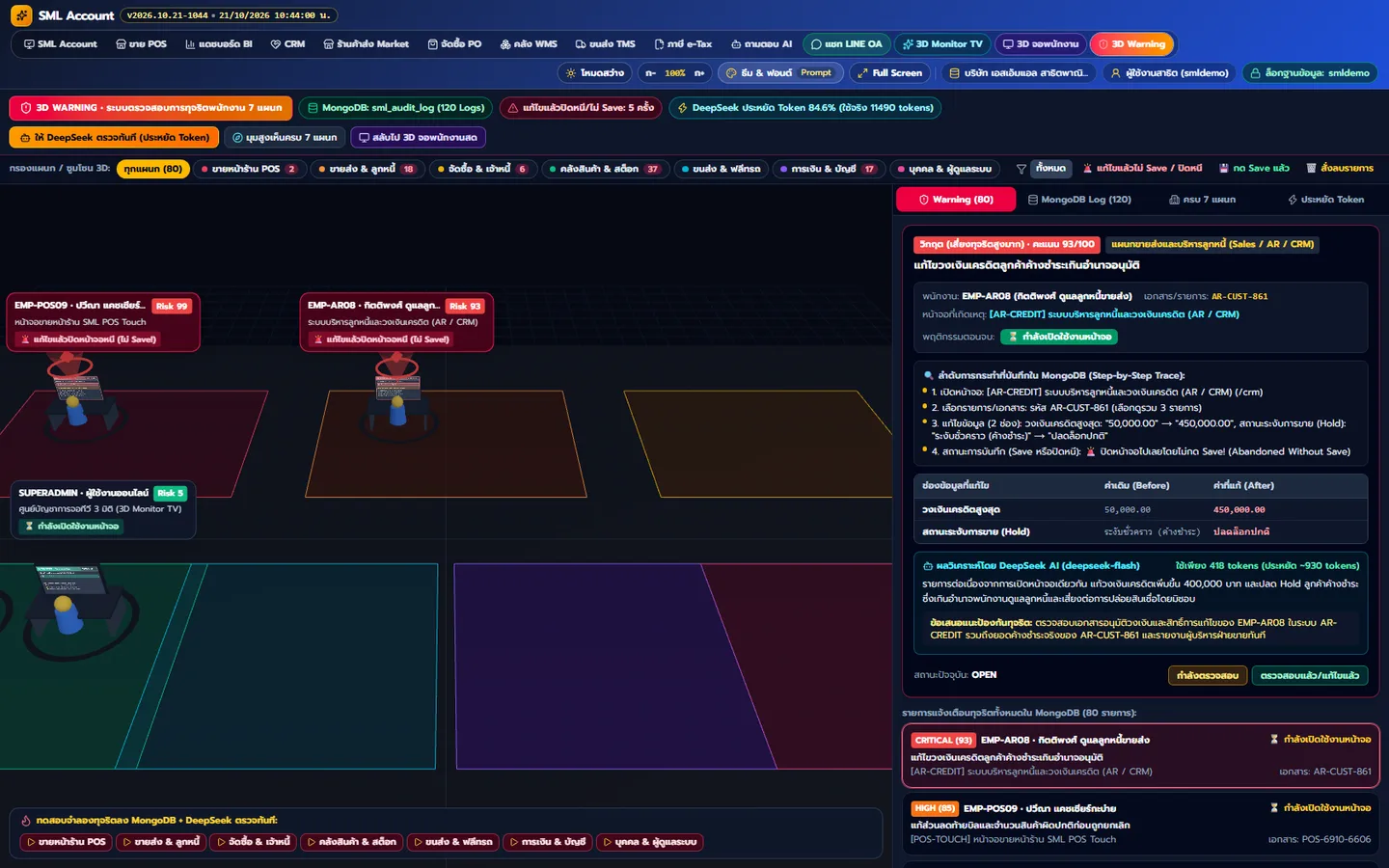Open แชท LINE OA chat

pyautogui.click(x=846, y=44)
